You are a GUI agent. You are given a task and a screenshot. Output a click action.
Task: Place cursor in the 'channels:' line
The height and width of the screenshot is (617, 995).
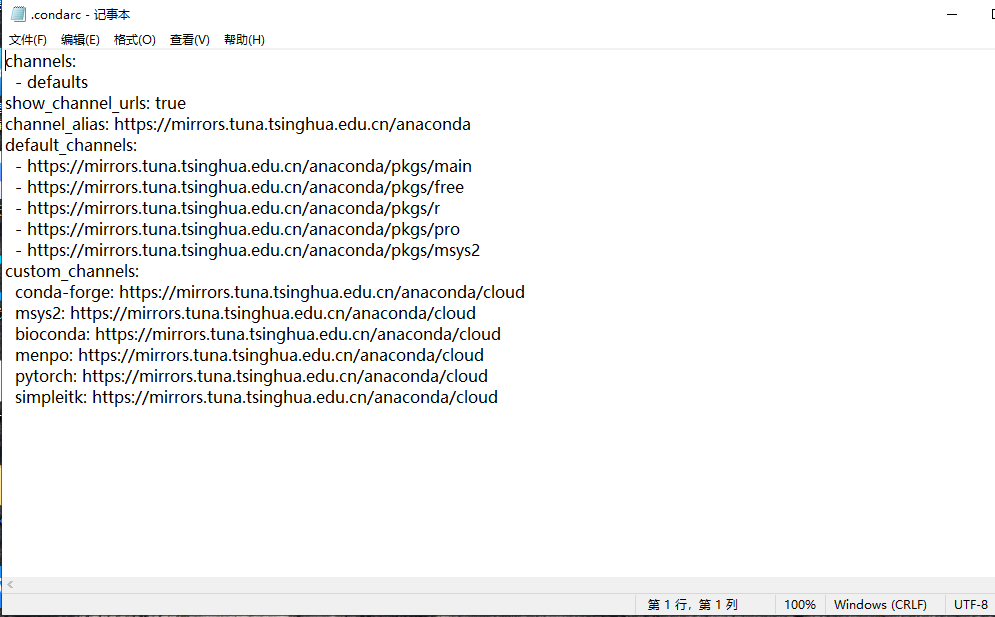click(41, 62)
